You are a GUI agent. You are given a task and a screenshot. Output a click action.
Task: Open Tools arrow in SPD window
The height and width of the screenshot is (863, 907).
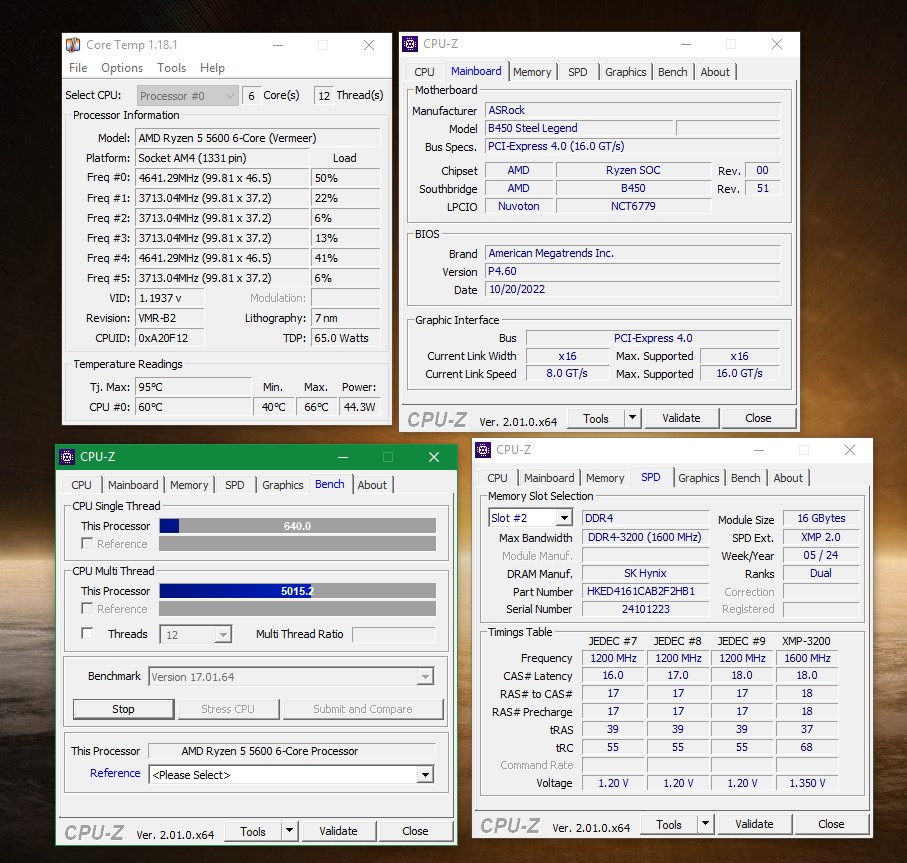click(705, 824)
